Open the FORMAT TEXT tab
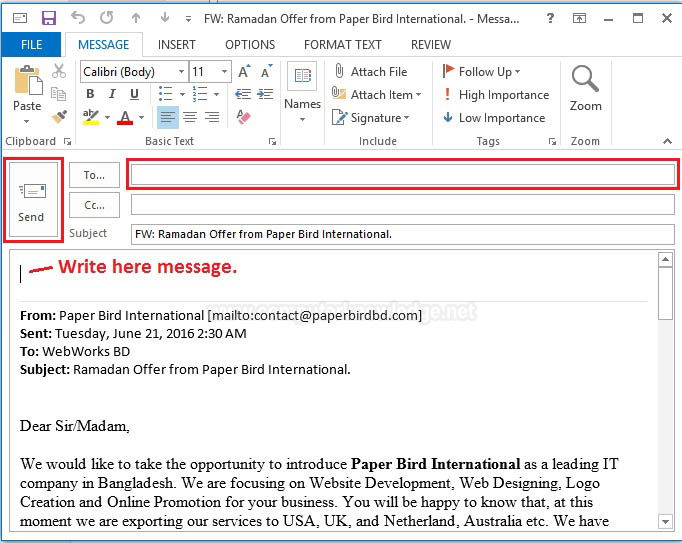The width and height of the screenshot is (682, 543). pos(343,45)
